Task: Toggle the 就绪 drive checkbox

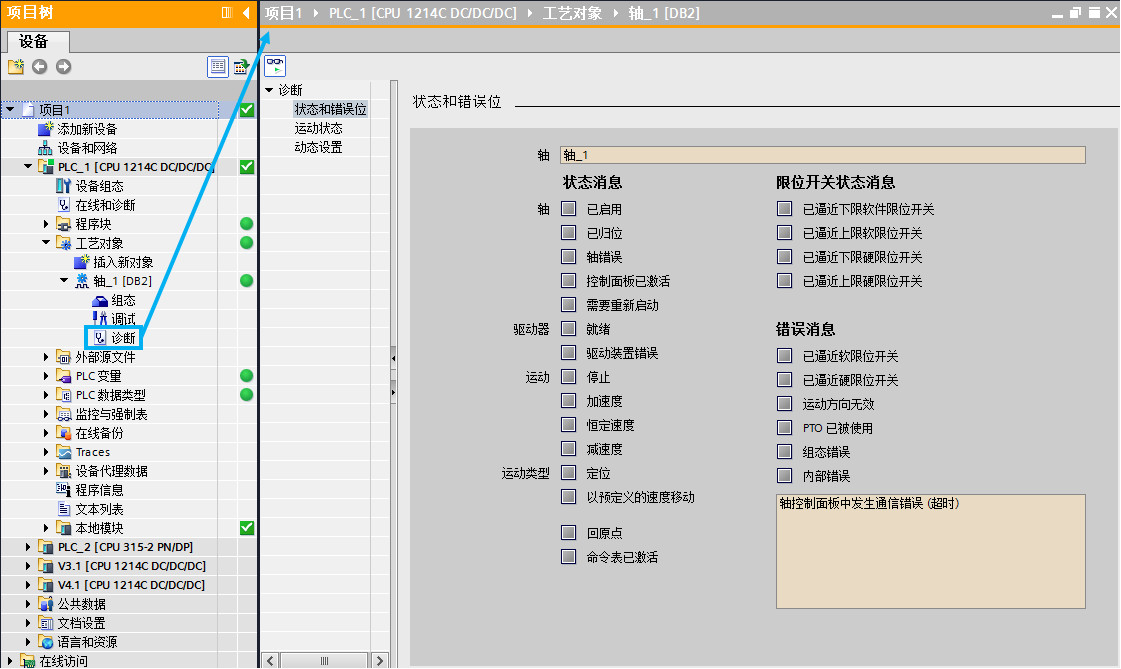Action: (568, 329)
